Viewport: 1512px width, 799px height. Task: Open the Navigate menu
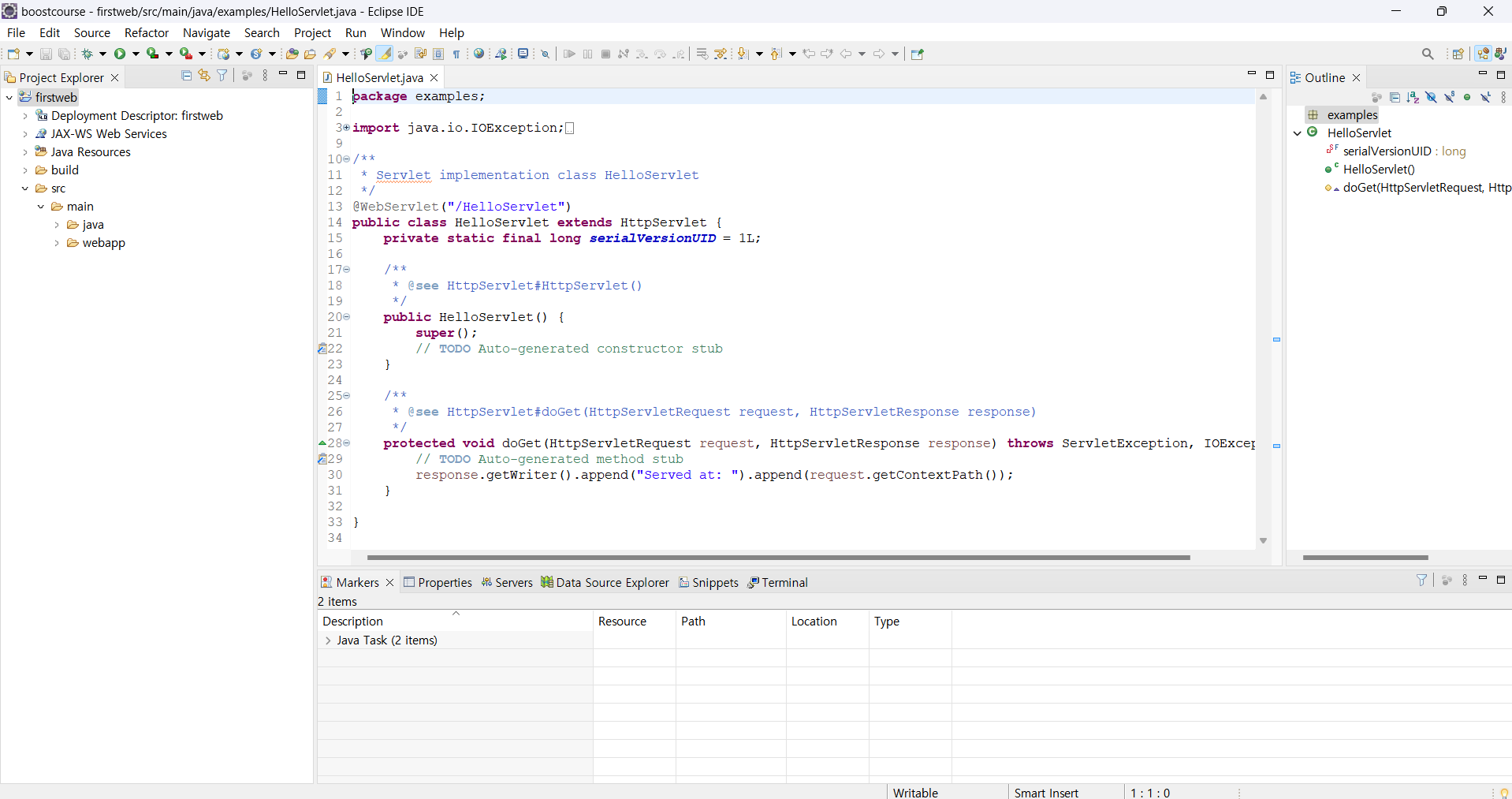tap(207, 33)
